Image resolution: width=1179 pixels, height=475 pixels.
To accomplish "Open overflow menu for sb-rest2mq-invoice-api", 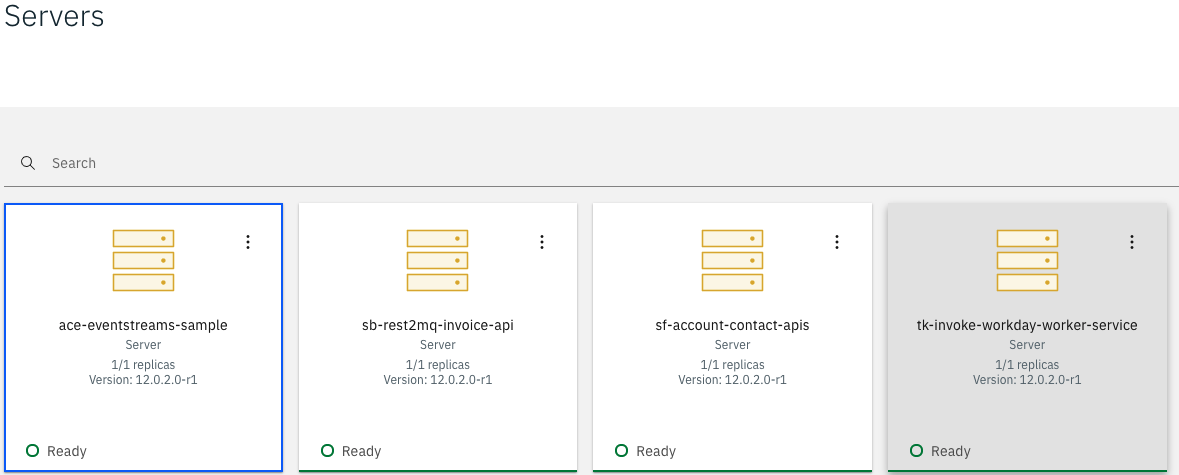I will tap(542, 242).
